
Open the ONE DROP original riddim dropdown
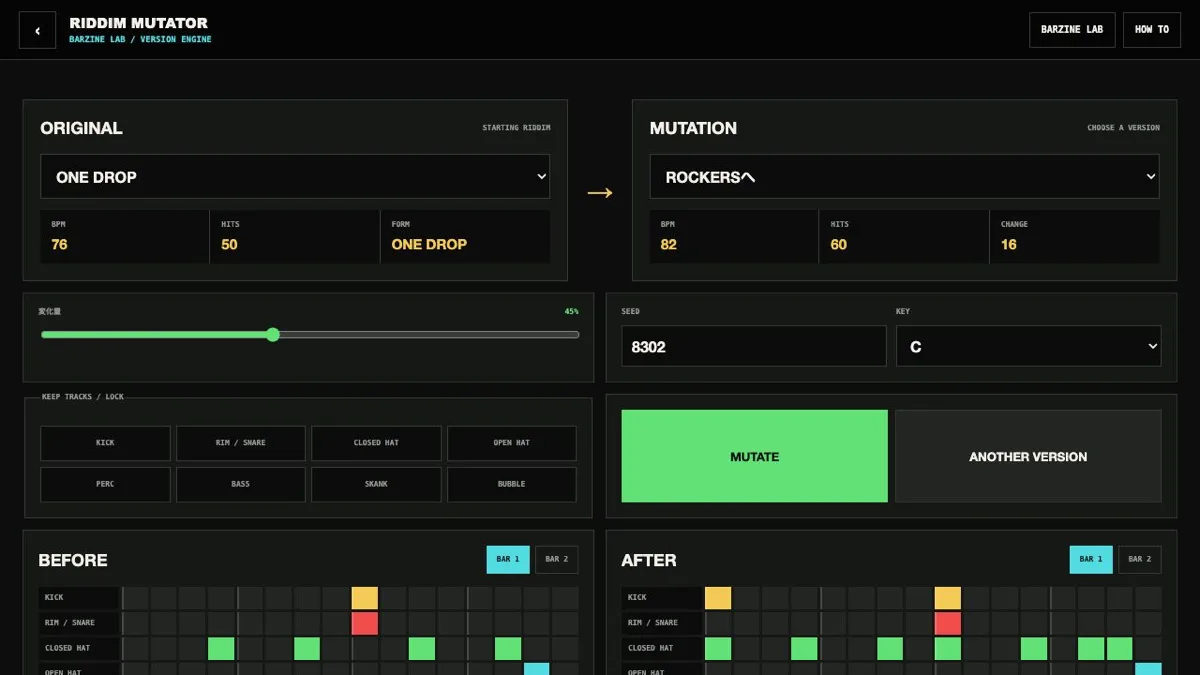point(295,177)
